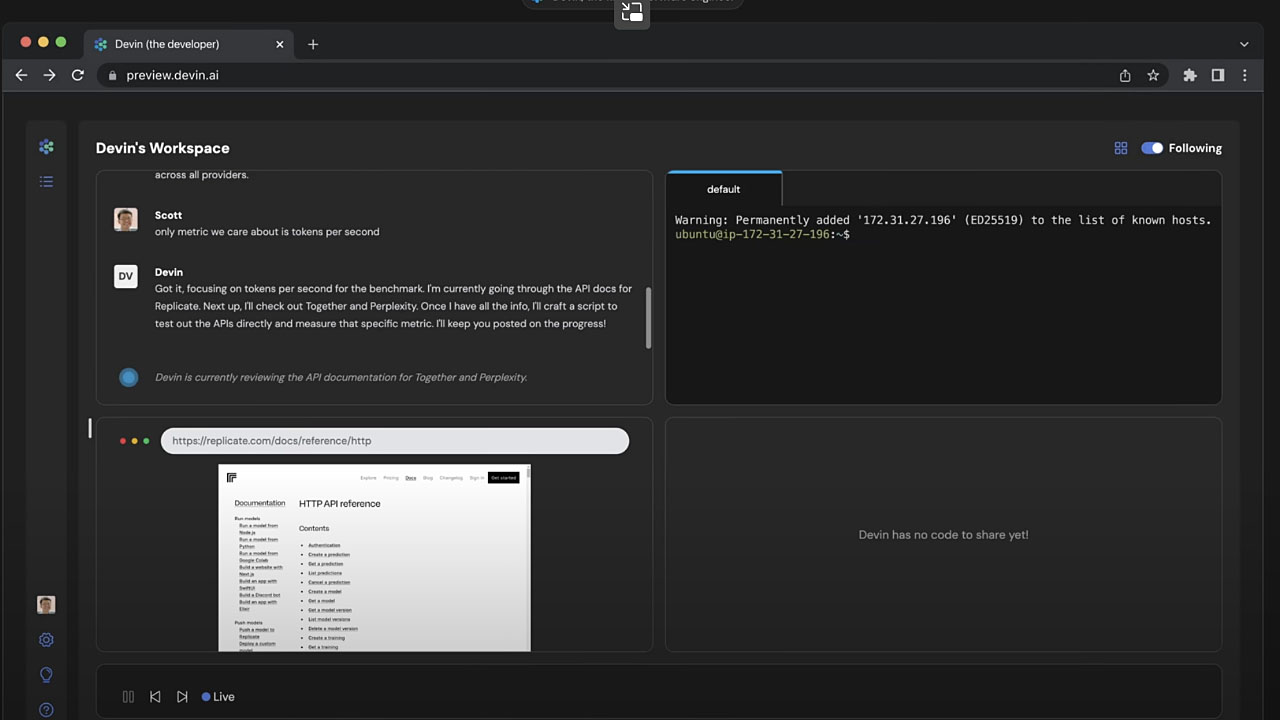This screenshot has width=1280, height=720.
Task: Open Docs link in Replicate nav
Action: tap(411, 478)
